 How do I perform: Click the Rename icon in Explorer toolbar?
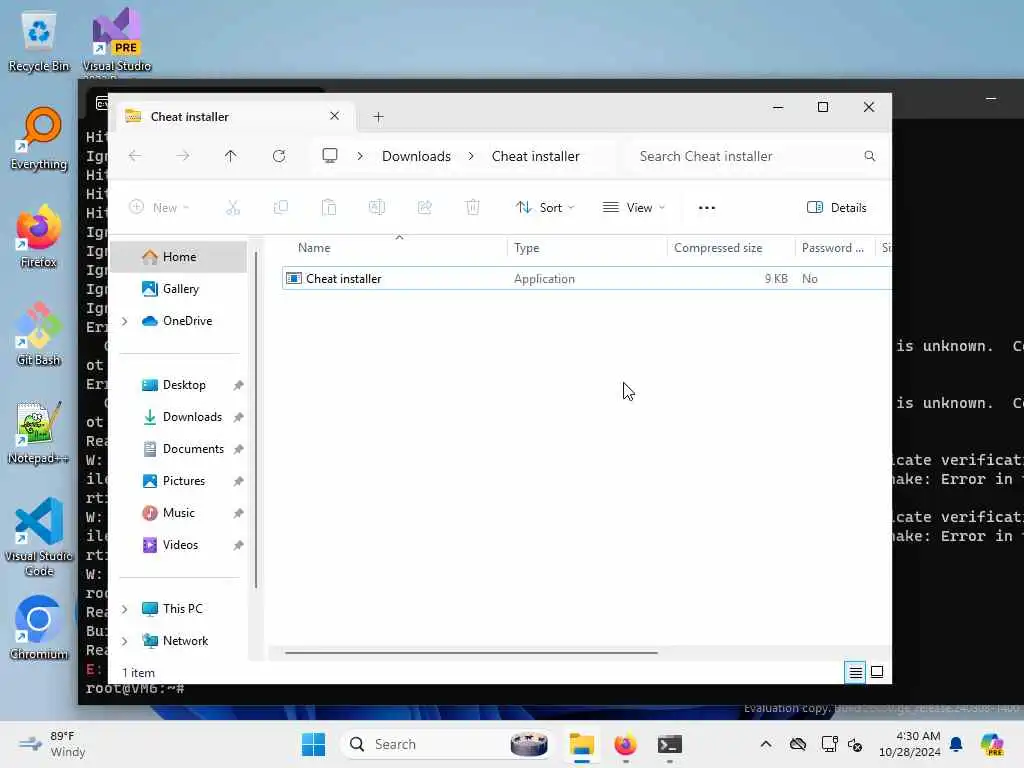(377, 208)
